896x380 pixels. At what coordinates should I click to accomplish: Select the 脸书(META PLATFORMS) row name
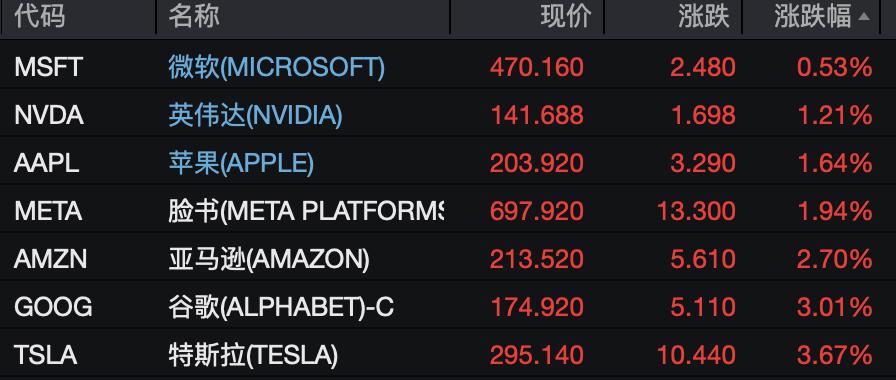coord(306,211)
